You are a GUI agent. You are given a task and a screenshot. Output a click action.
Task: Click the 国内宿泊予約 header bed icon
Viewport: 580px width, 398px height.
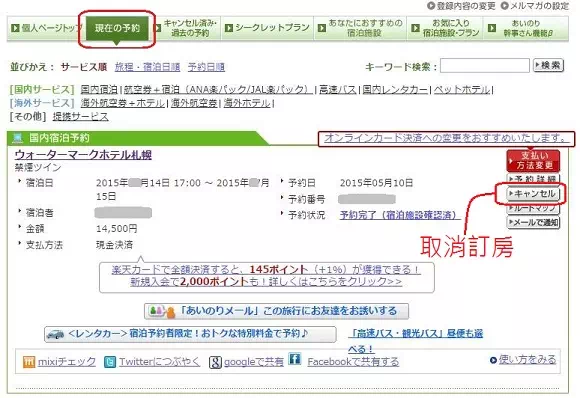(17, 138)
